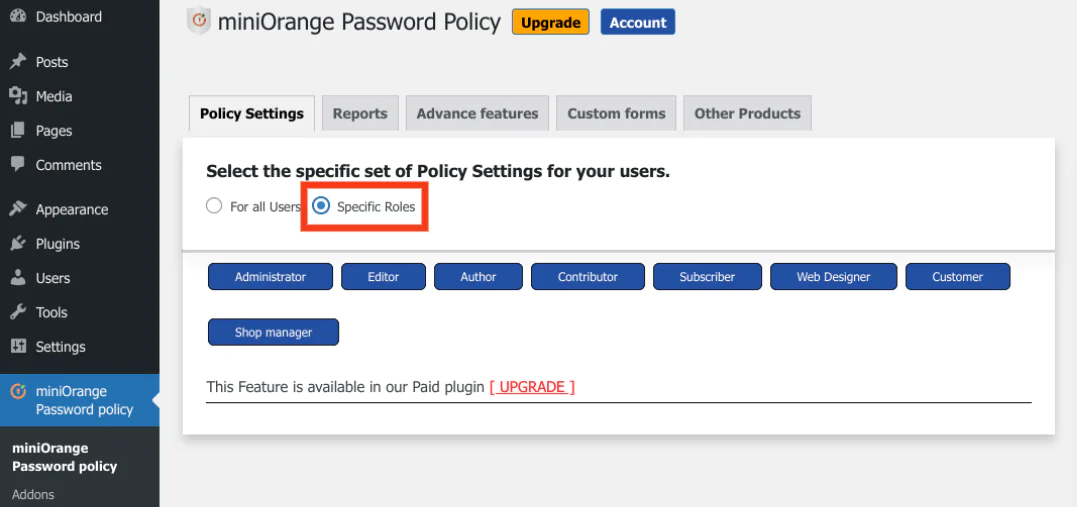Open the miniOrange Password policy submenu entry
The height and width of the screenshot is (507, 1077).
[x=65, y=458]
